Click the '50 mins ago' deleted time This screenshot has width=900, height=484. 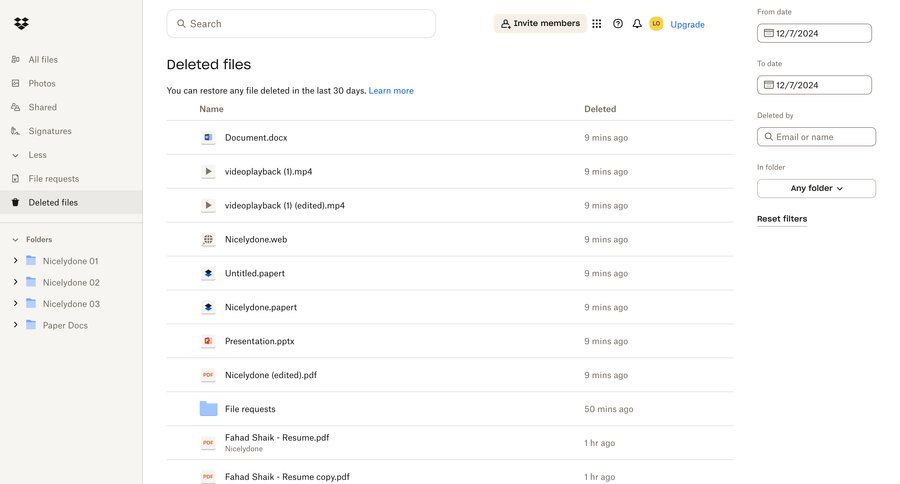pos(608,409)
